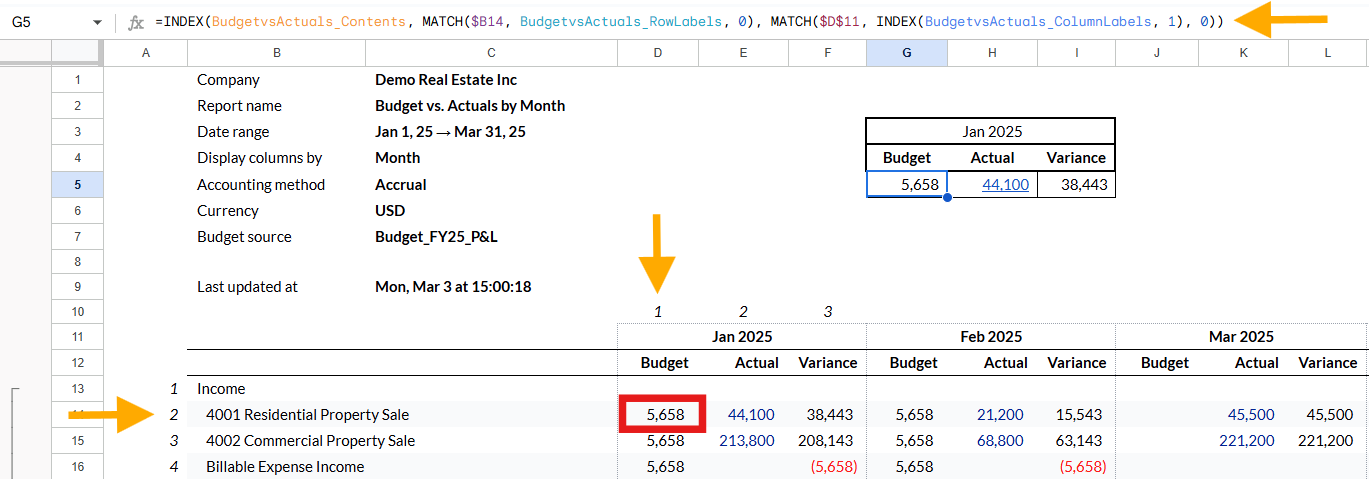This screenshot has height=479, width=1369.
Task: Select row 16 header
Action: 77,466
